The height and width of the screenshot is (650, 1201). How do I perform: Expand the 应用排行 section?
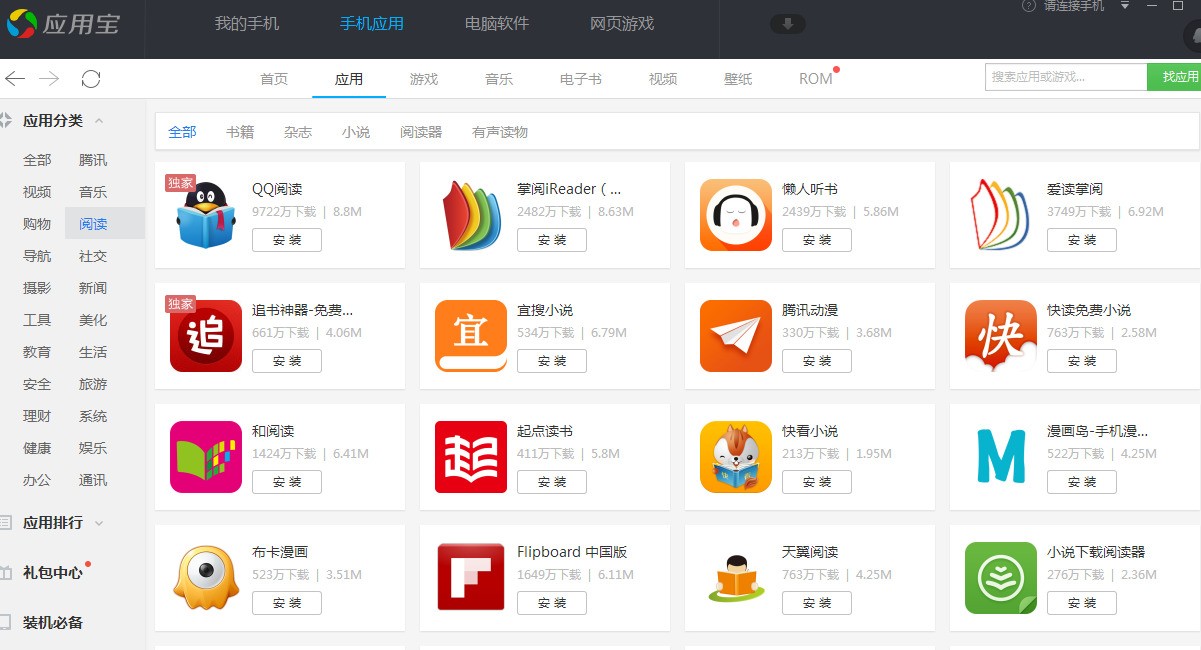click(x=54, y=522)
